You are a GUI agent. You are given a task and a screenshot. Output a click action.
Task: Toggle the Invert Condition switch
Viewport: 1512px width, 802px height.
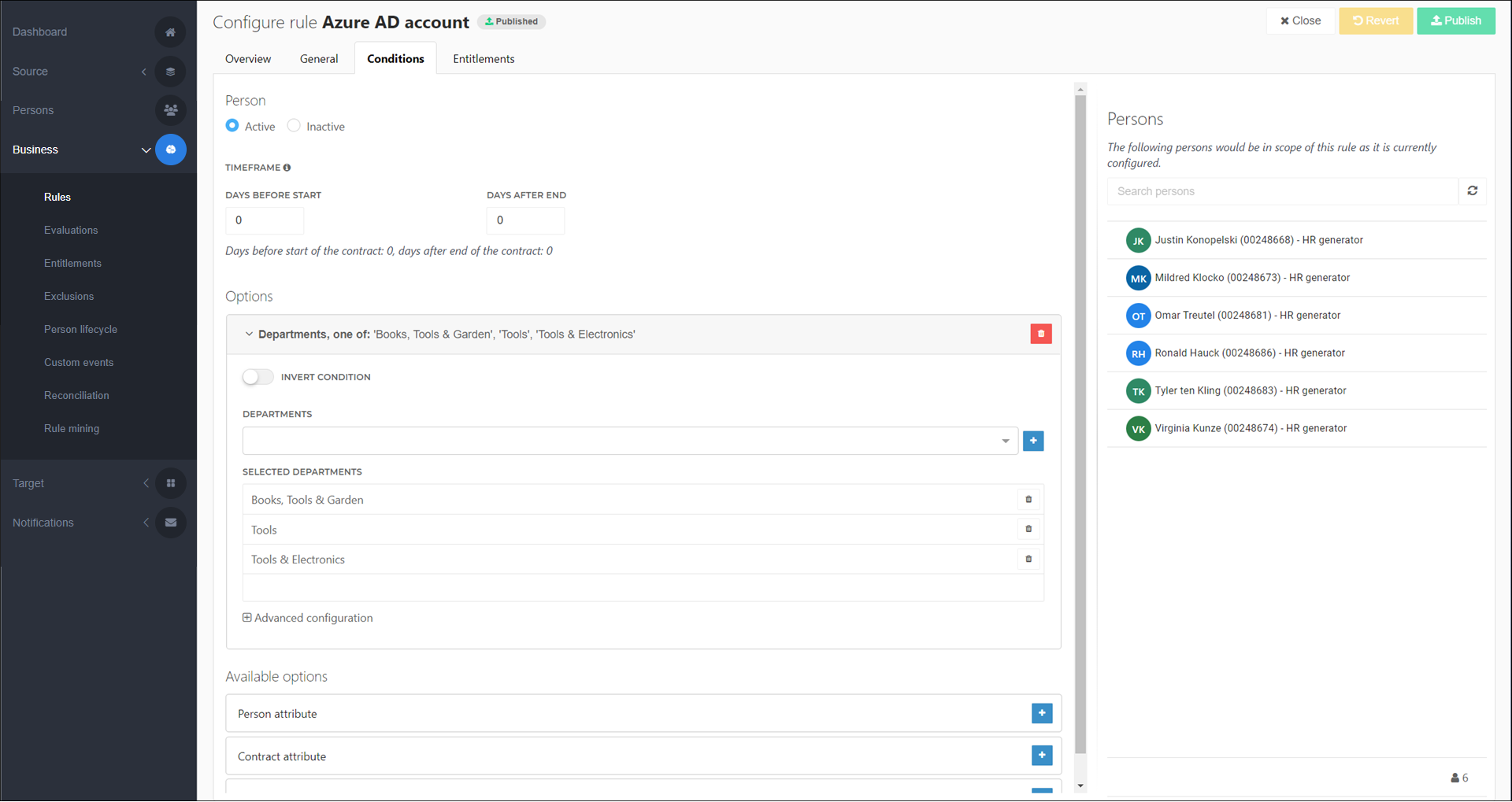258,377
